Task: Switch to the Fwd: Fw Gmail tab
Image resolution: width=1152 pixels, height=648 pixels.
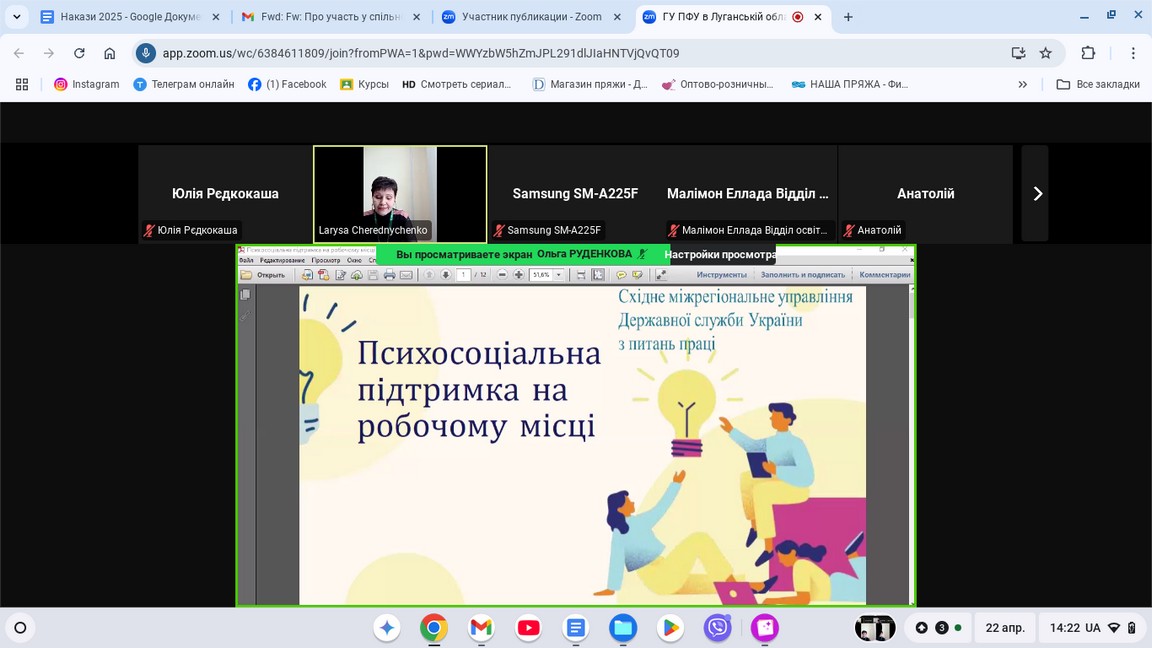Action: 331,17
